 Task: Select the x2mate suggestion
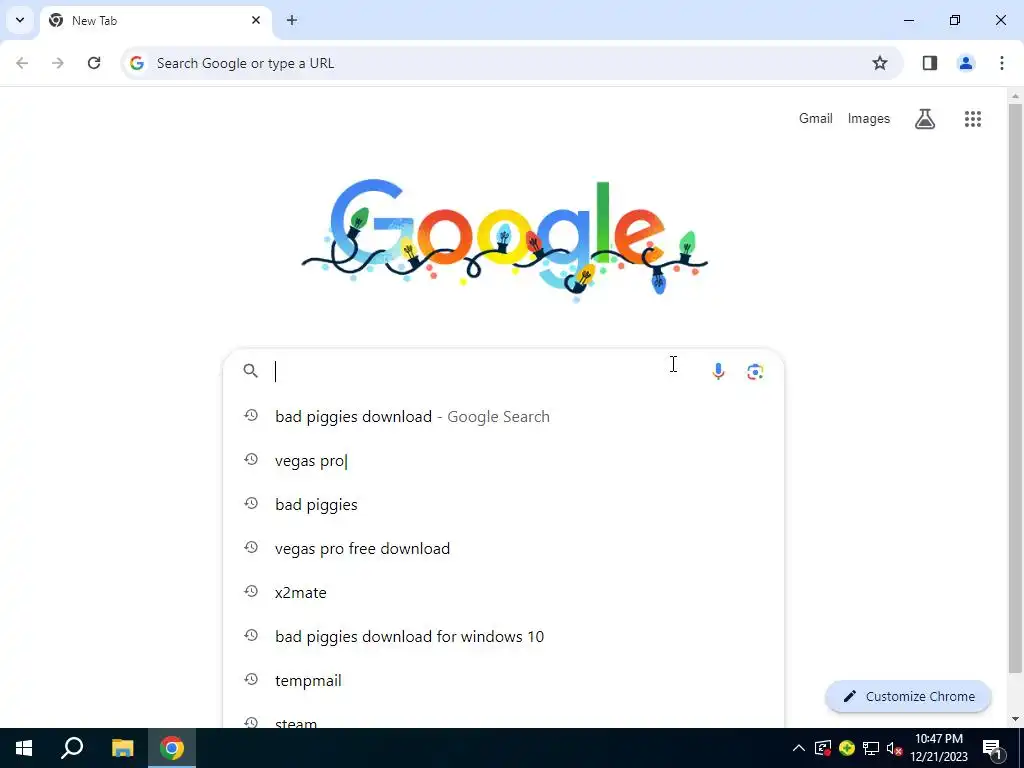(x=504, y=592)
